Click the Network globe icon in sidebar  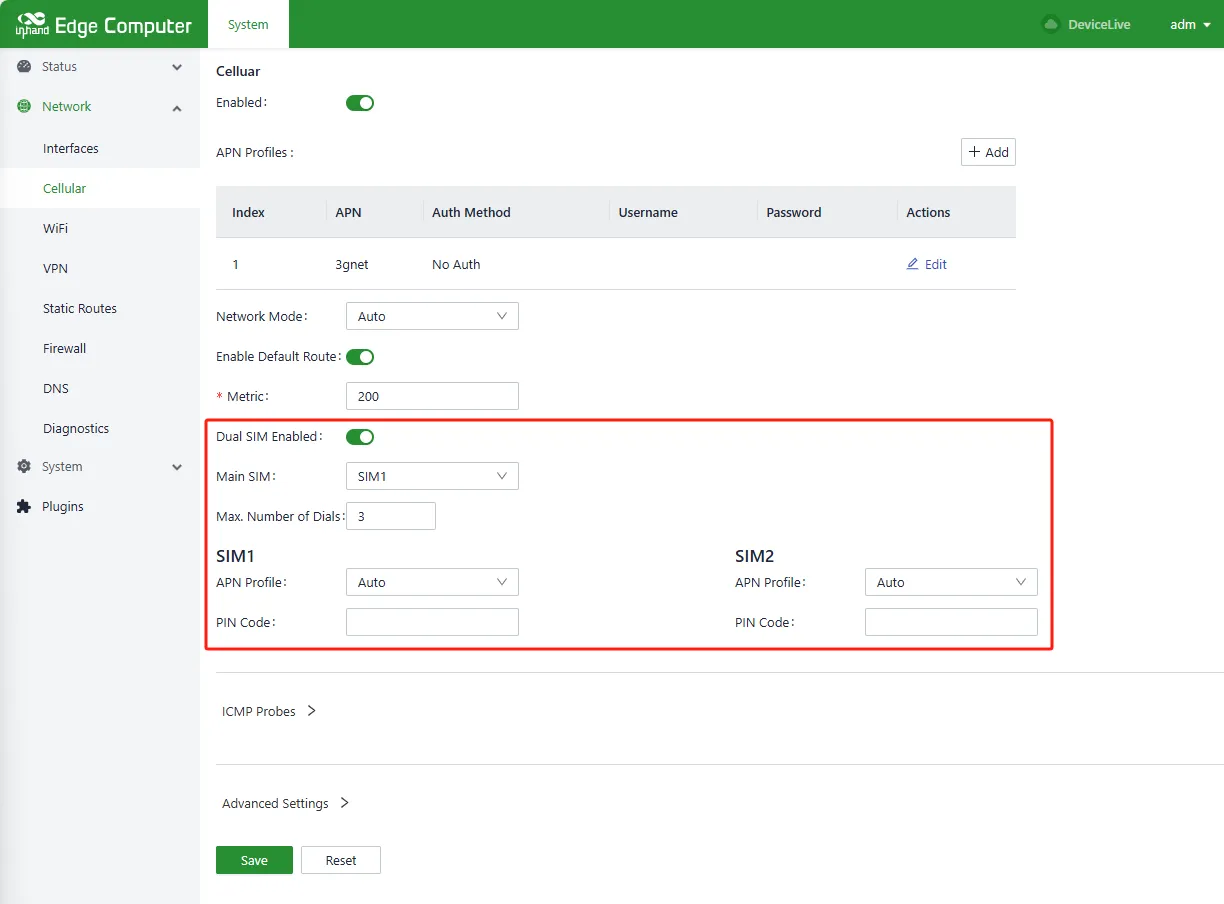point(24,107)
